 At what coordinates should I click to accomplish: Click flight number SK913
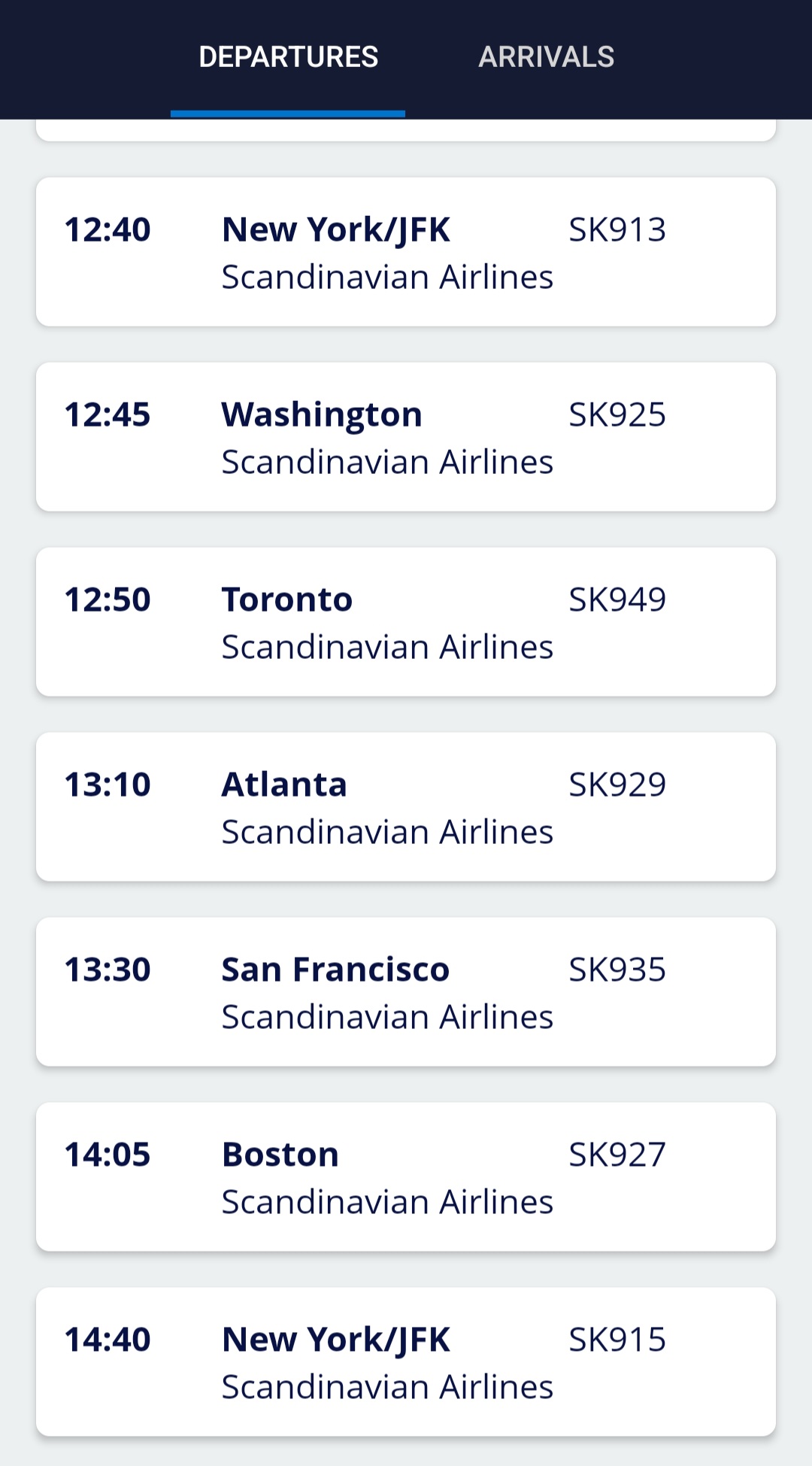click(617, 230)
